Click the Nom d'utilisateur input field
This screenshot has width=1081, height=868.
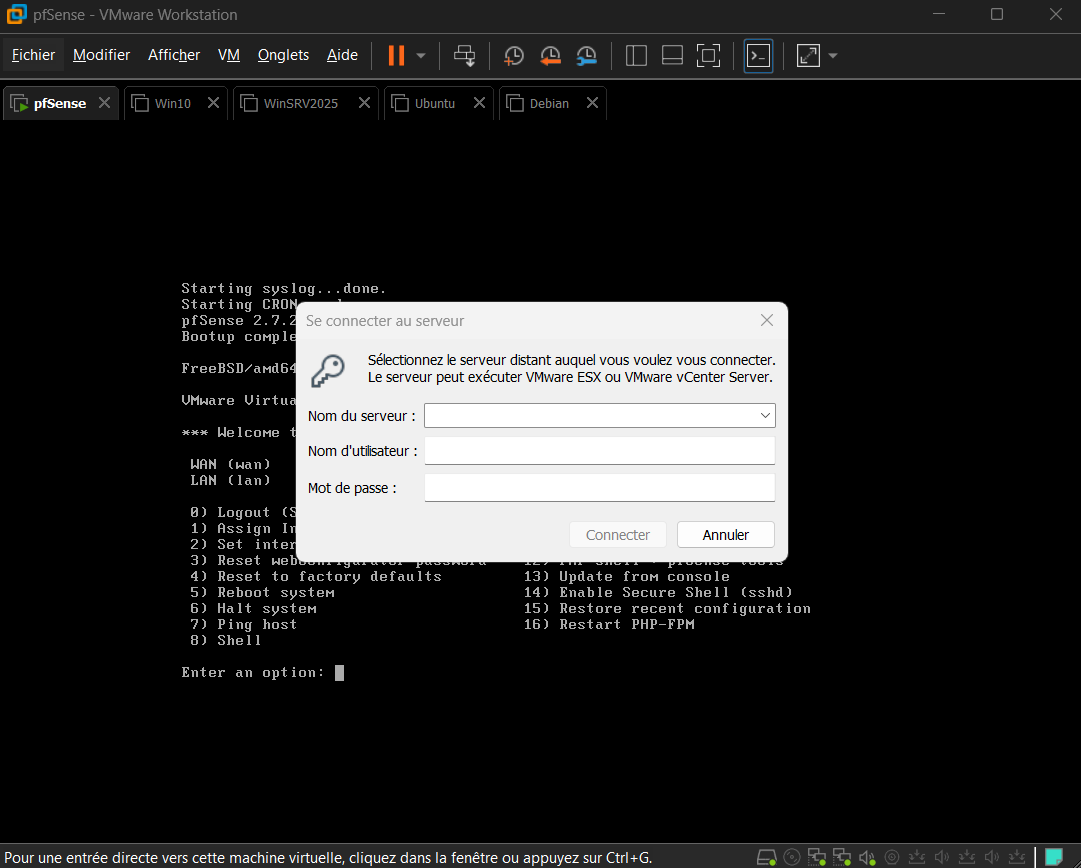(599, 451)
